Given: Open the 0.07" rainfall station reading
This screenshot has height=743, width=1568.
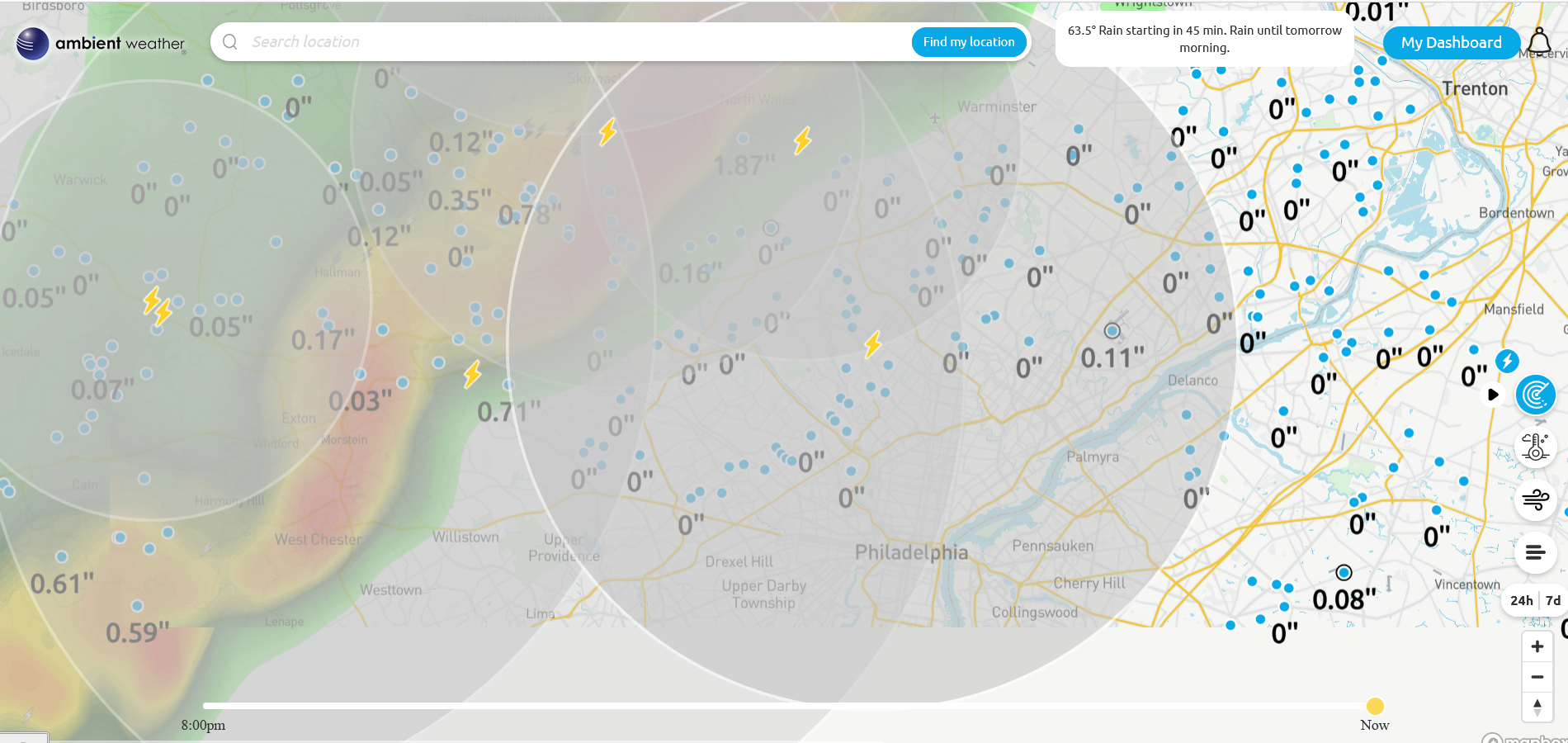Looking at the screenshot, I should point(102,389).
